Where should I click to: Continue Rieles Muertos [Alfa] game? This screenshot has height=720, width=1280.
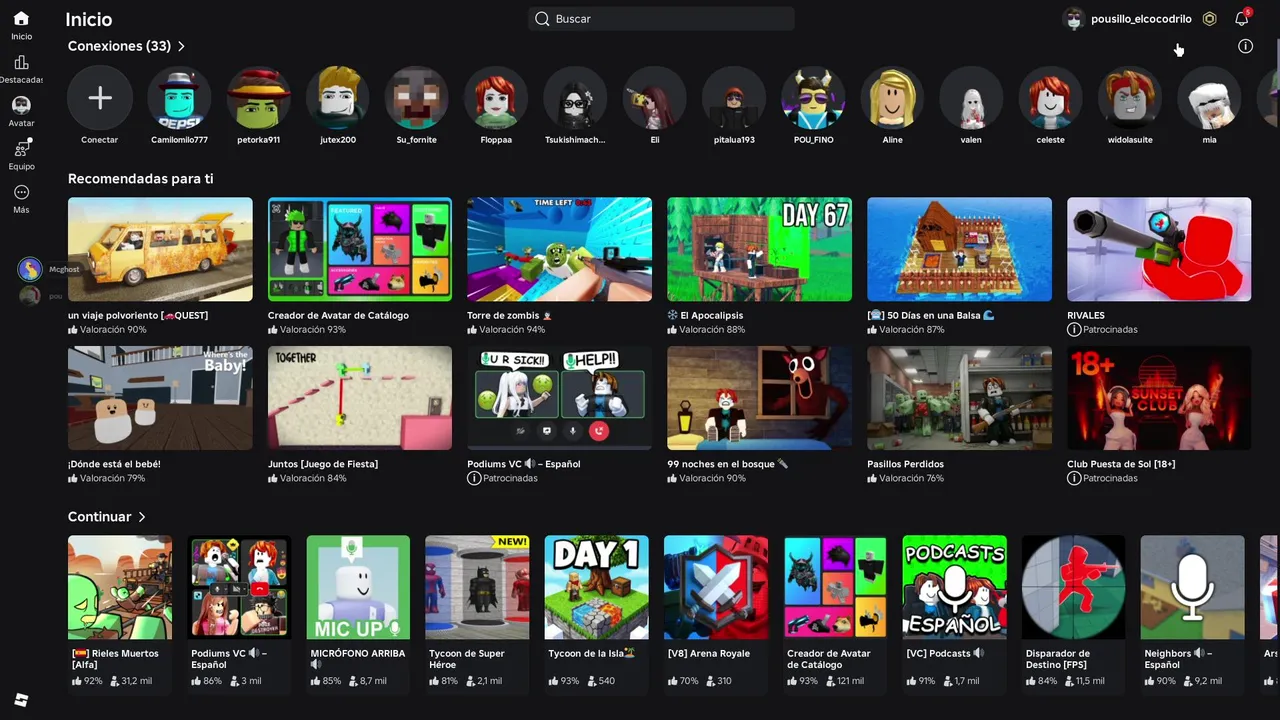click(120, 587)
